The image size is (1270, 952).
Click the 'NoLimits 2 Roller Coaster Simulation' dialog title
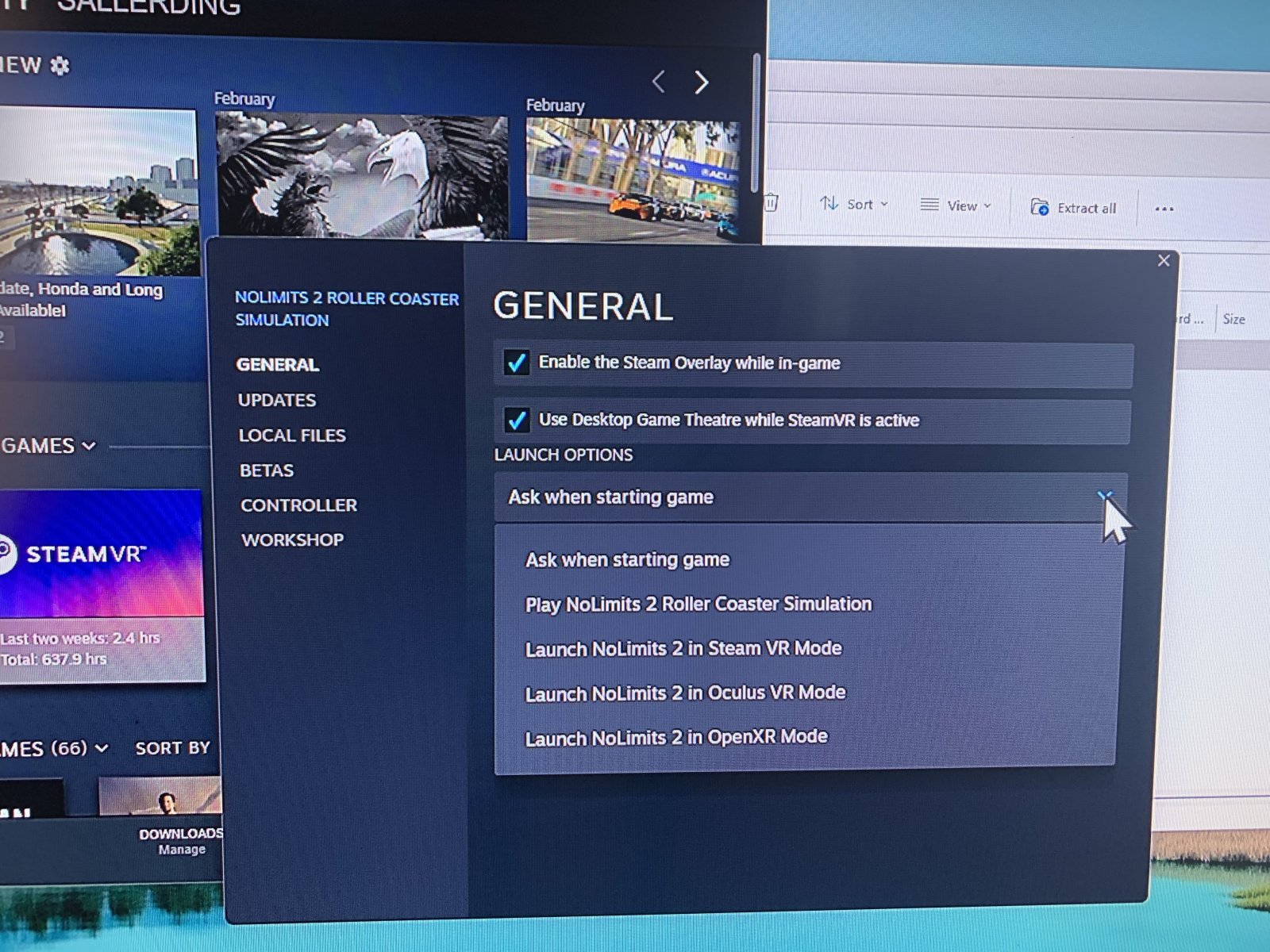347,309
